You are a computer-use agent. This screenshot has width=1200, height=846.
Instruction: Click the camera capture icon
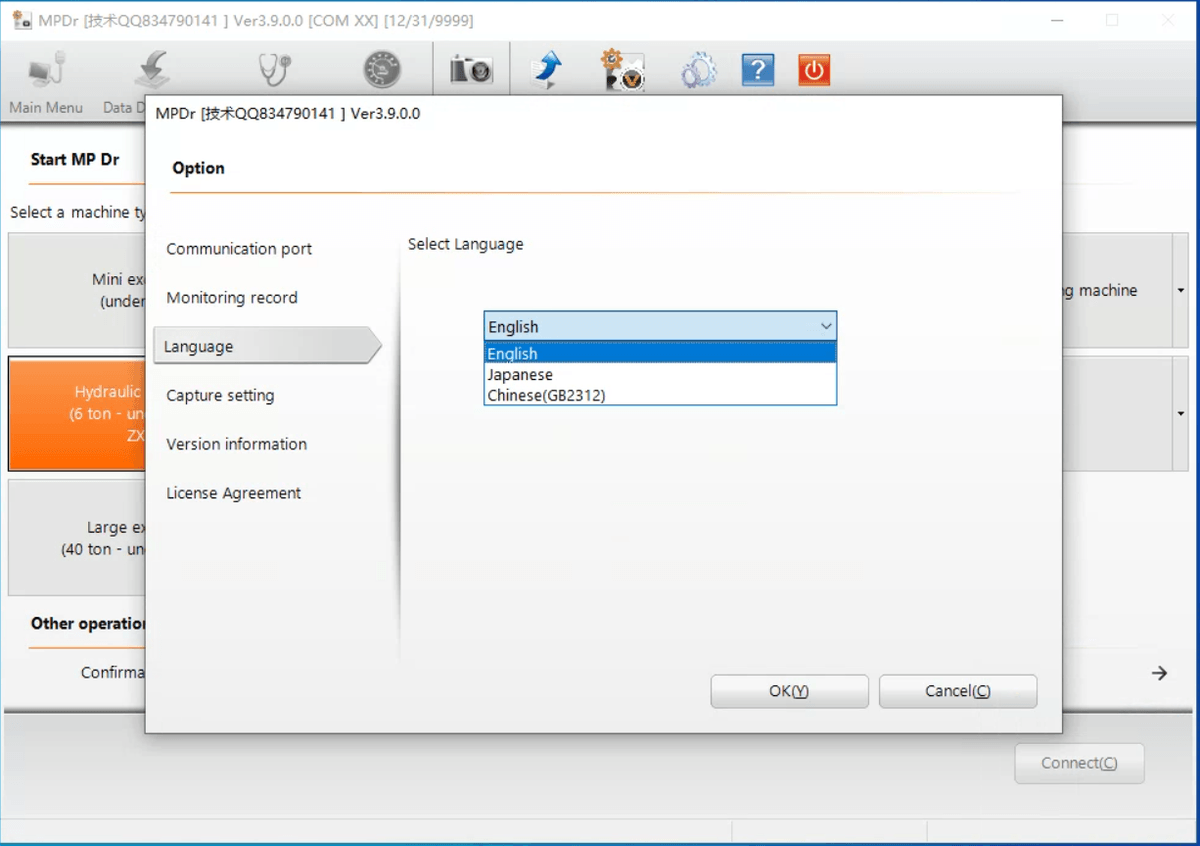(470, 70)
